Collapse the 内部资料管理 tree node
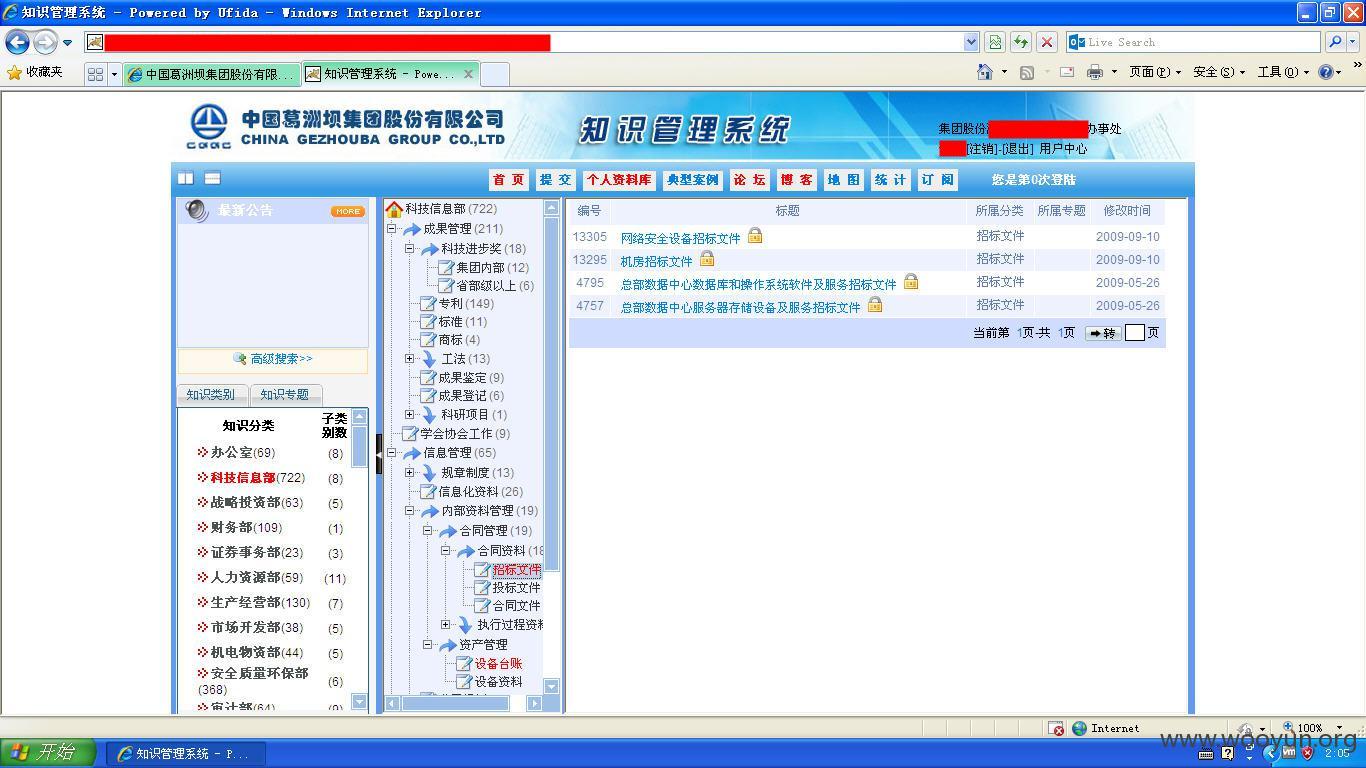The width and height of the screenshot is (1366, 768). (x=409, y=510)
